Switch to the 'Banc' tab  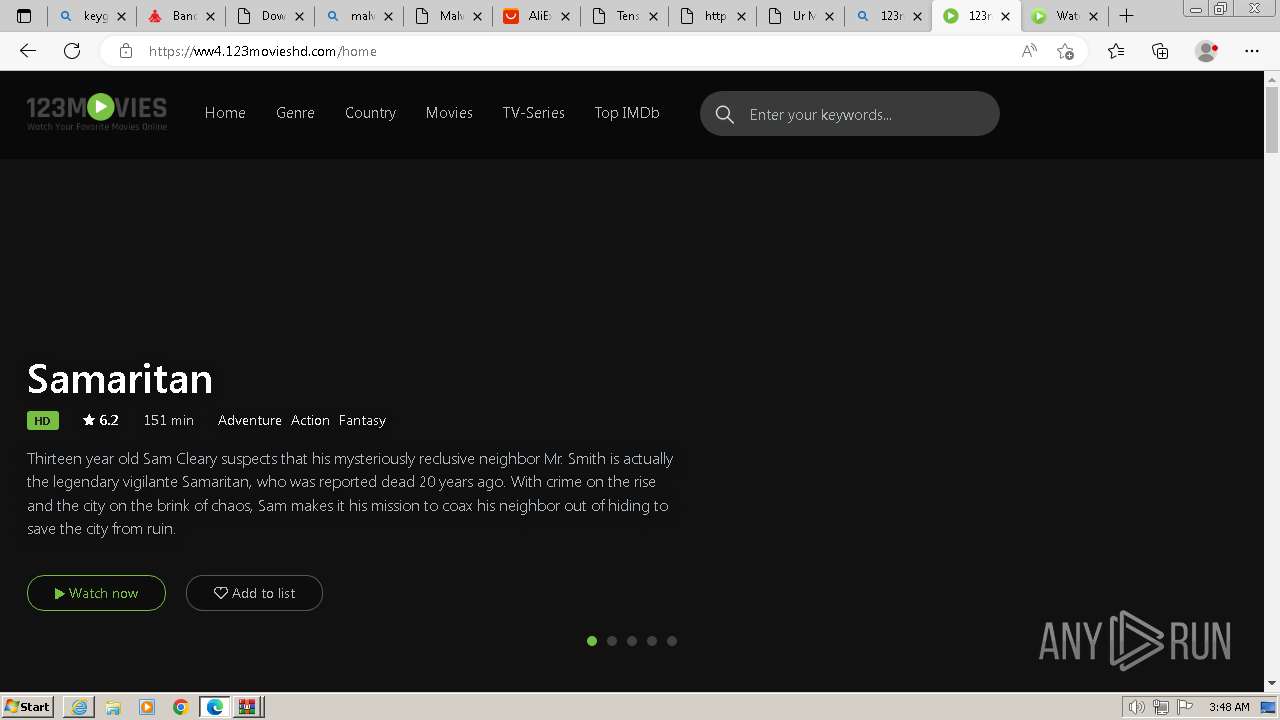pos(173,16)
